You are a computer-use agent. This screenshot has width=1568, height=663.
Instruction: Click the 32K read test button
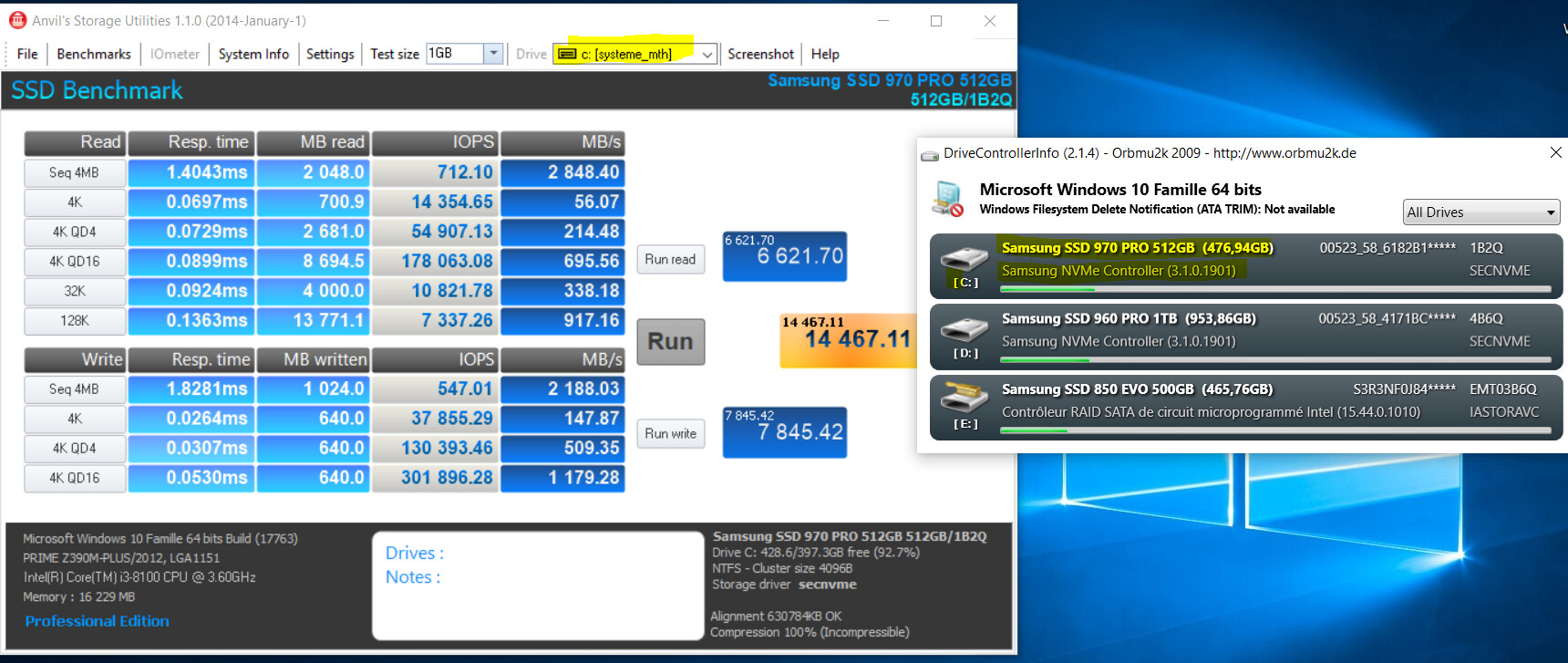[75, 291]
